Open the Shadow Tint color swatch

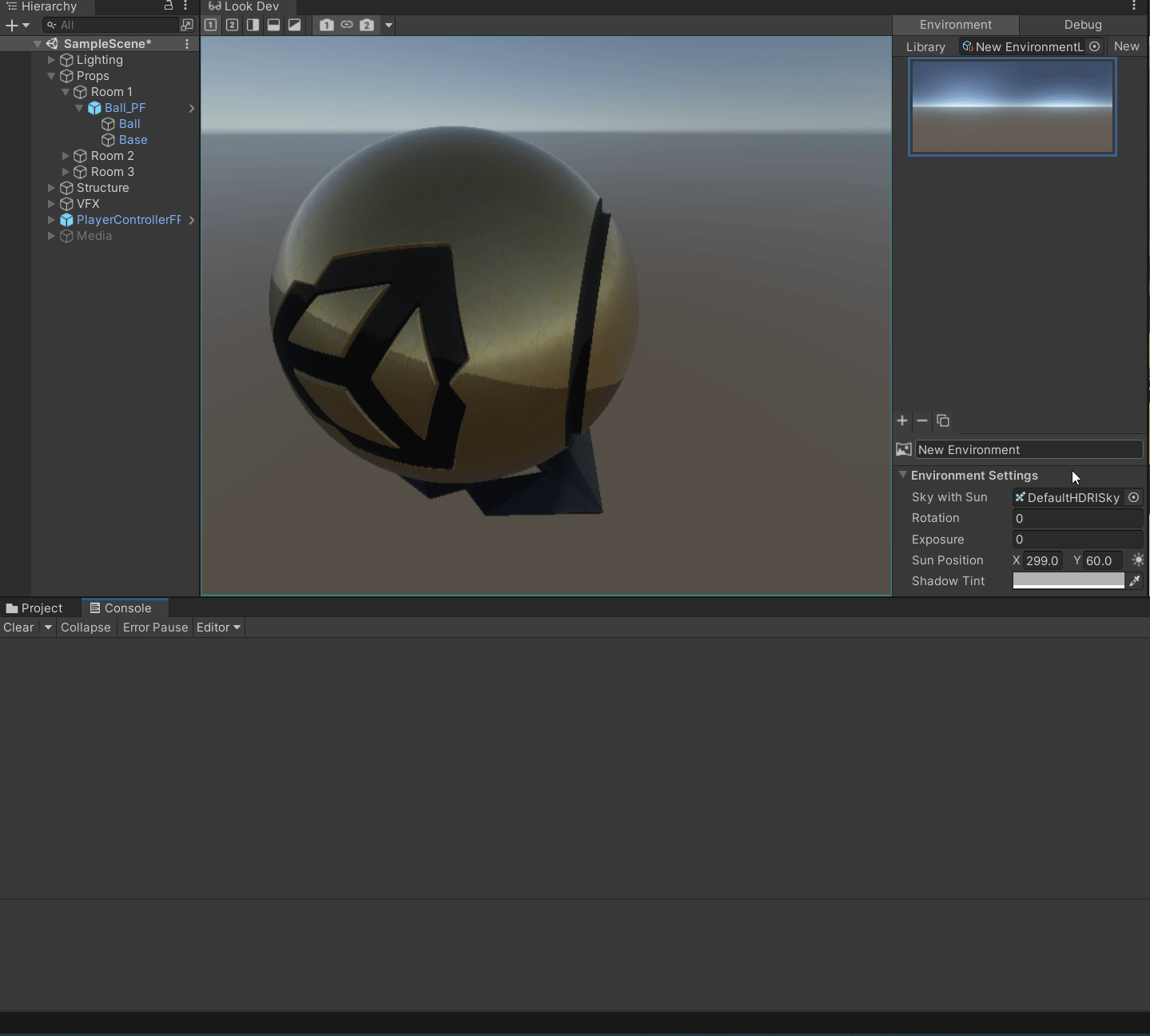(x=1068, y=581)
